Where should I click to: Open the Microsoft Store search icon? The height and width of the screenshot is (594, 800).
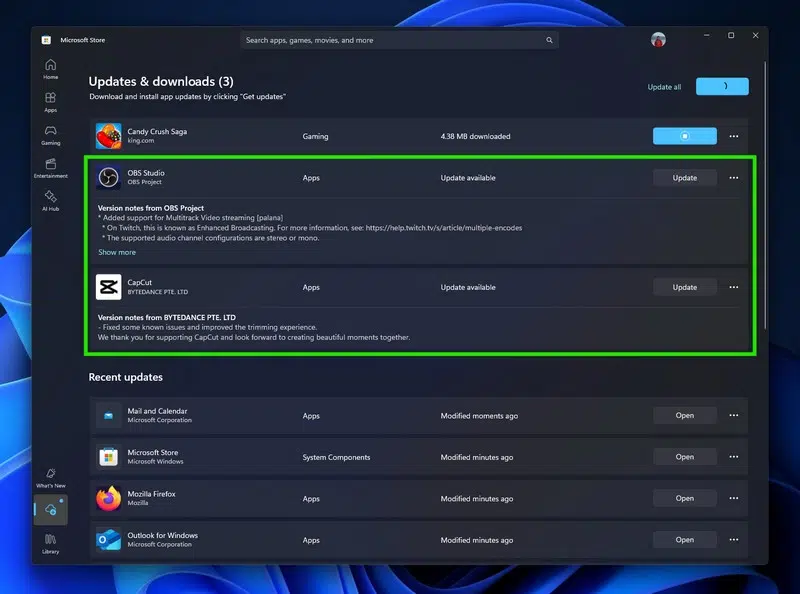[x=549, y=40]
